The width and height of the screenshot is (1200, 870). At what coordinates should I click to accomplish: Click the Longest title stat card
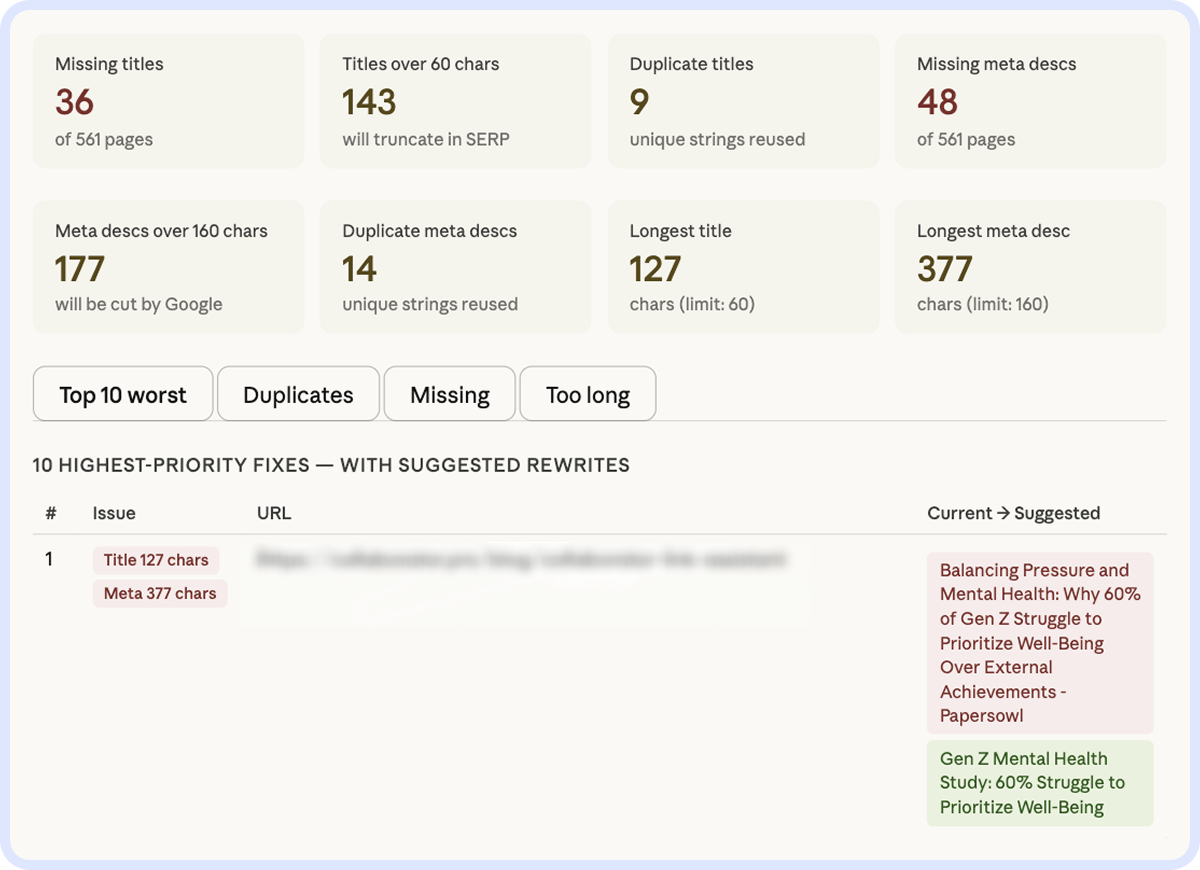coord(743,267)
